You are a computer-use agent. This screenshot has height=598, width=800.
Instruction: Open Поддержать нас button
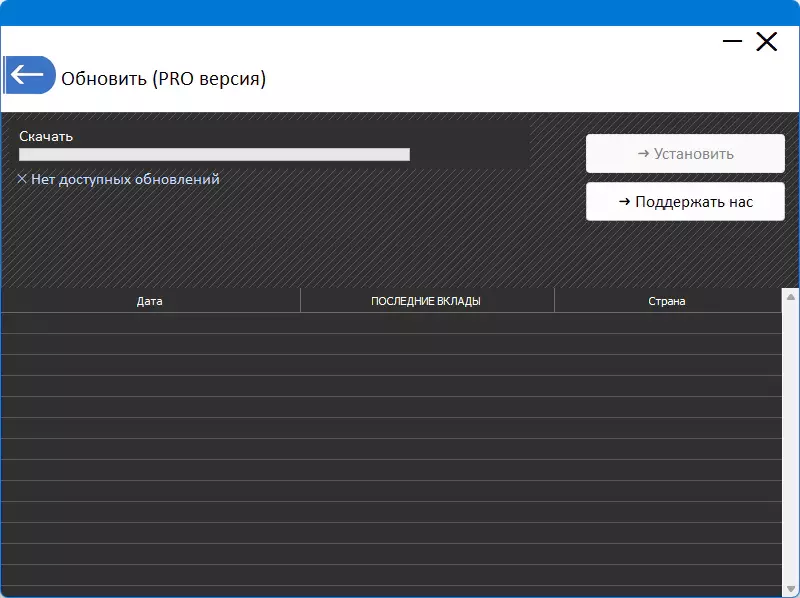tap(685, 202)
